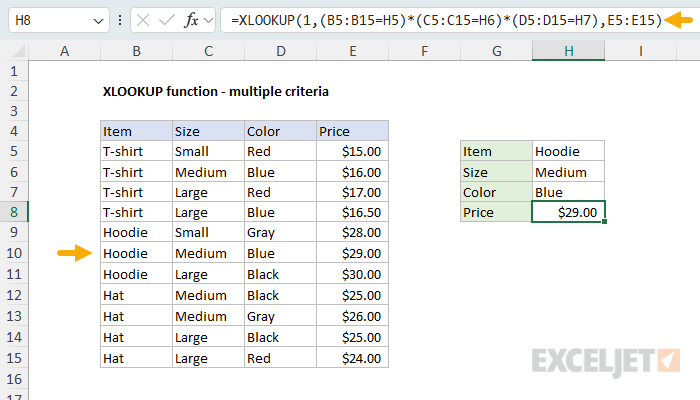
Task: Select column F header
Action: (425, 51)
